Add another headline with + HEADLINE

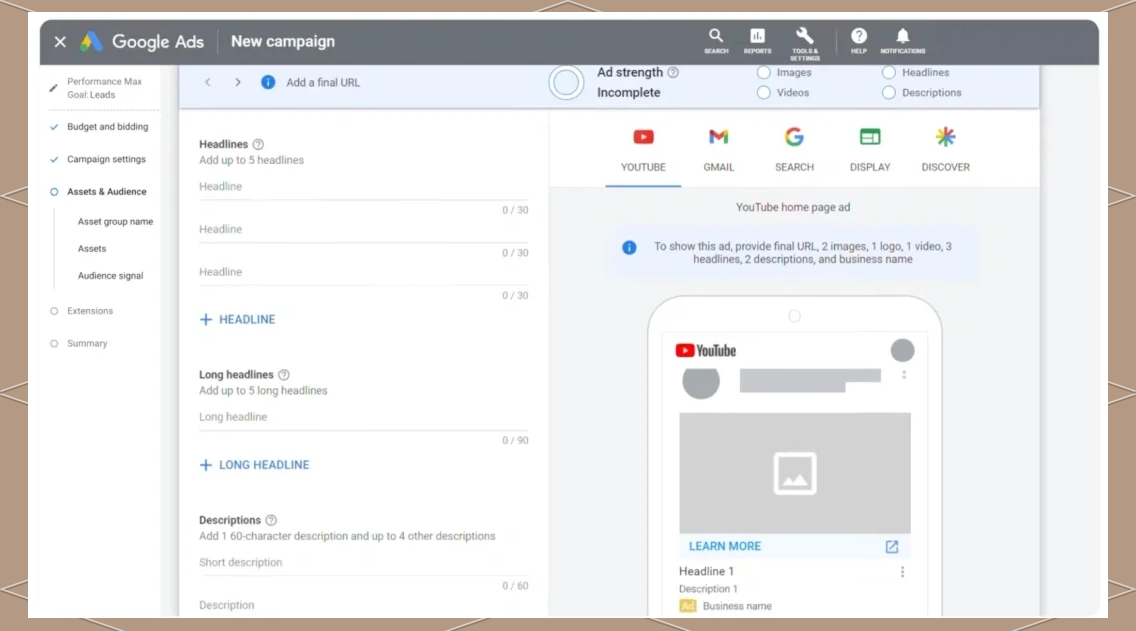238,319
